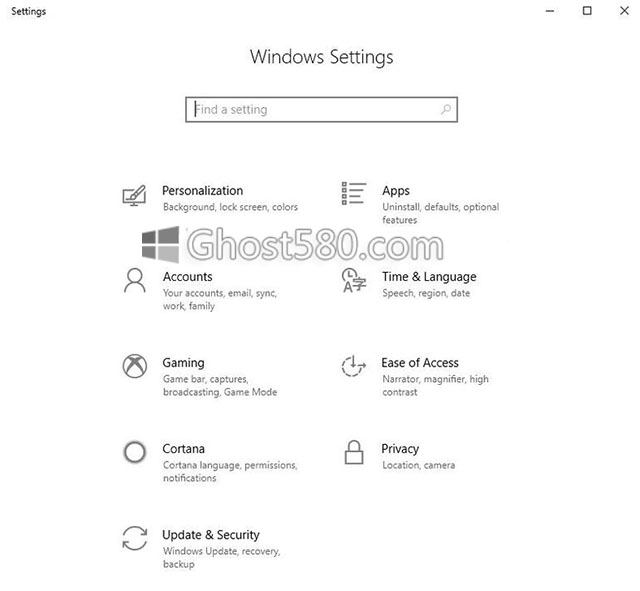This screenshot has width=640, height=591.
Task: Click the Update & Security refresh arrows icon
Action: tap(135, 538)
